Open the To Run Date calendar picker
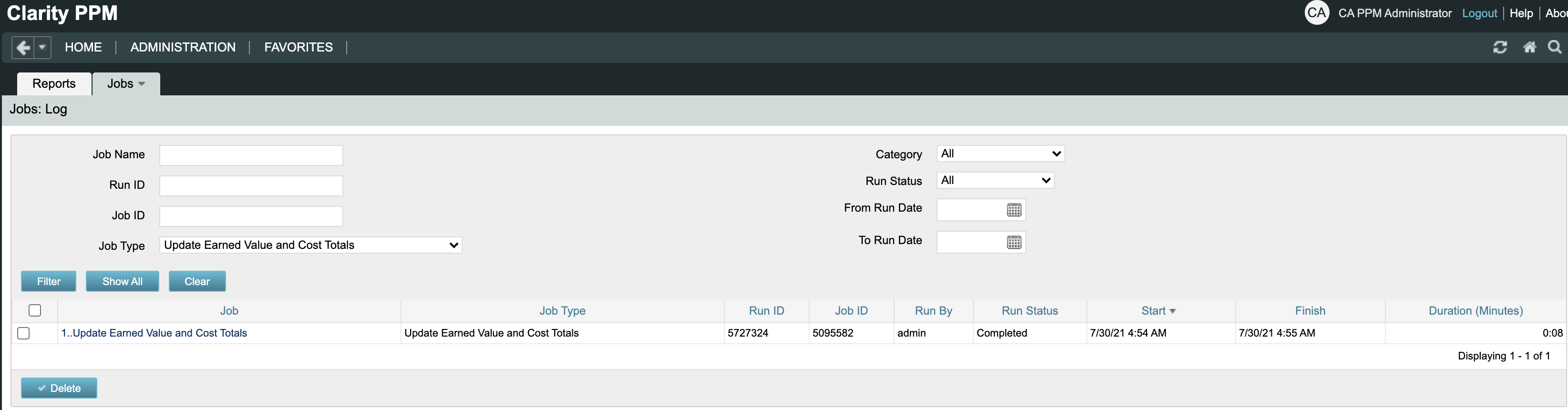1568x410 pixels. [1013, 242]
